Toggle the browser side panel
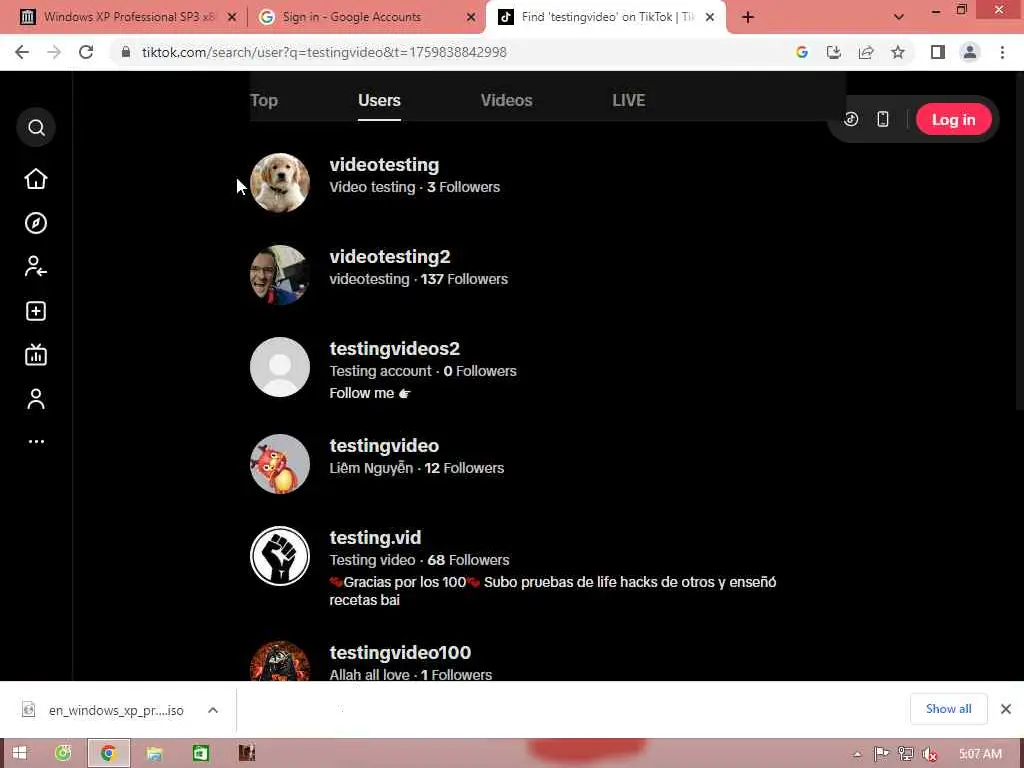The height and width of the screenshot is (768, 1024). coord(938,52)
